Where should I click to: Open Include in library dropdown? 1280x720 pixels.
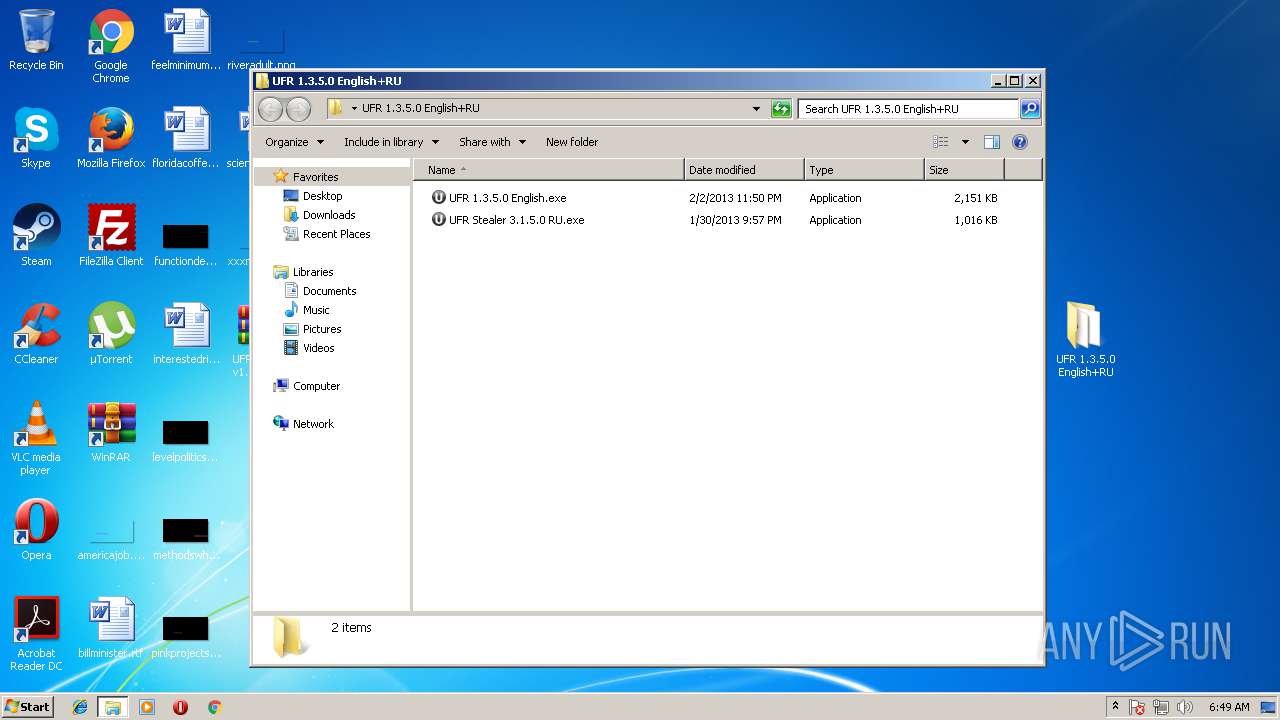(x=391, y=142)
